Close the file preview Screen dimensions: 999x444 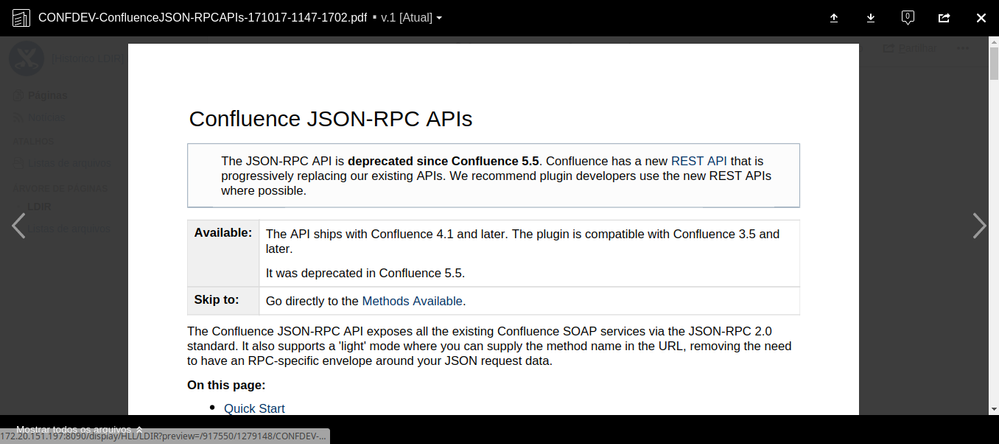point(981,18)
